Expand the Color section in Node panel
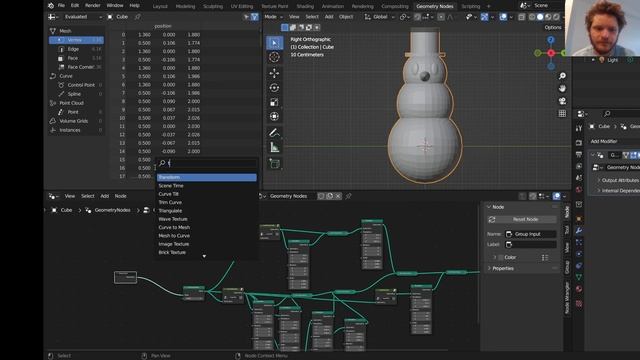Screen dimensions: 640x360 495,258
